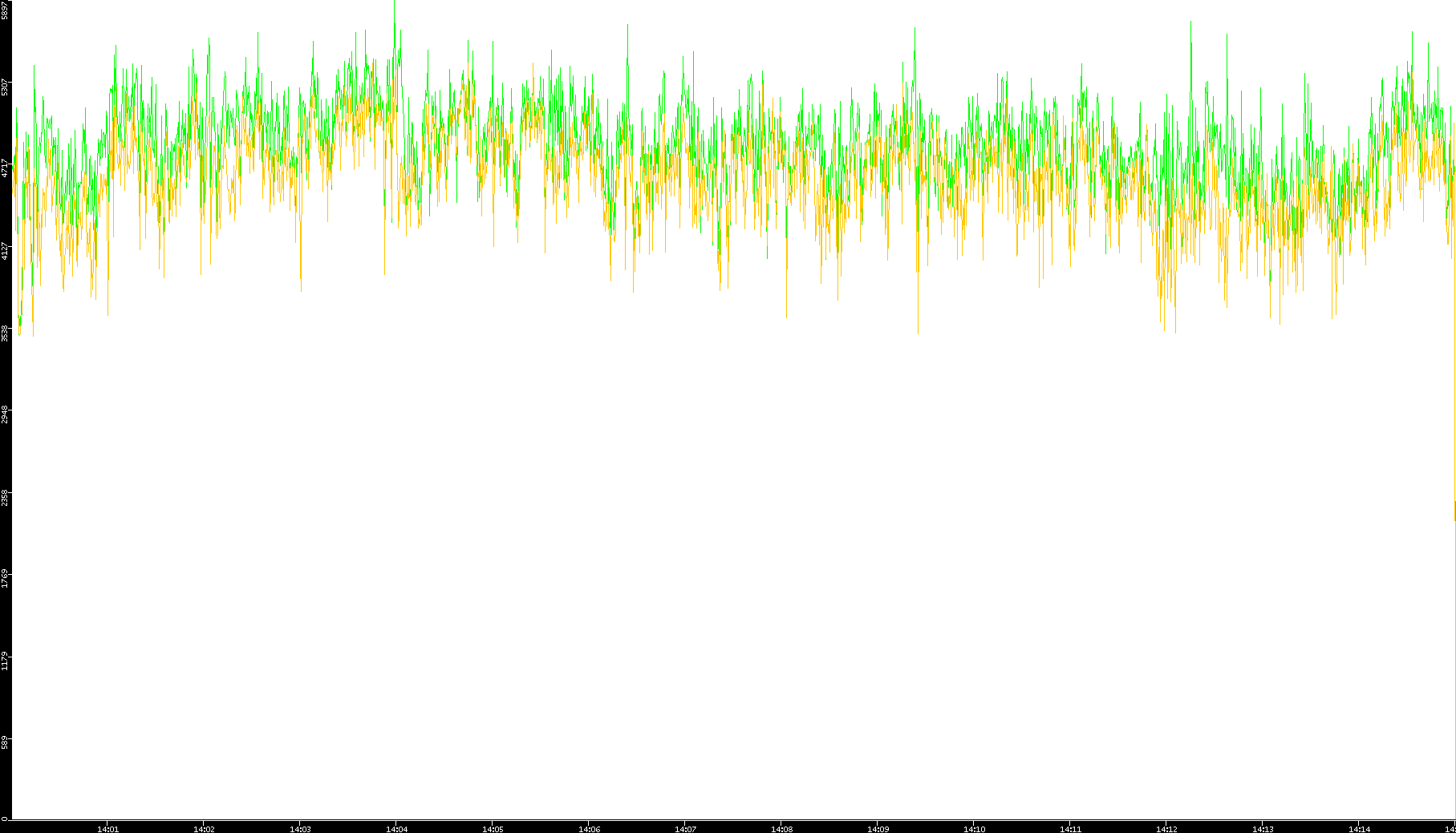Click the 14:06 time axis label
1456x833 pixels.
[x=589, y=829]
